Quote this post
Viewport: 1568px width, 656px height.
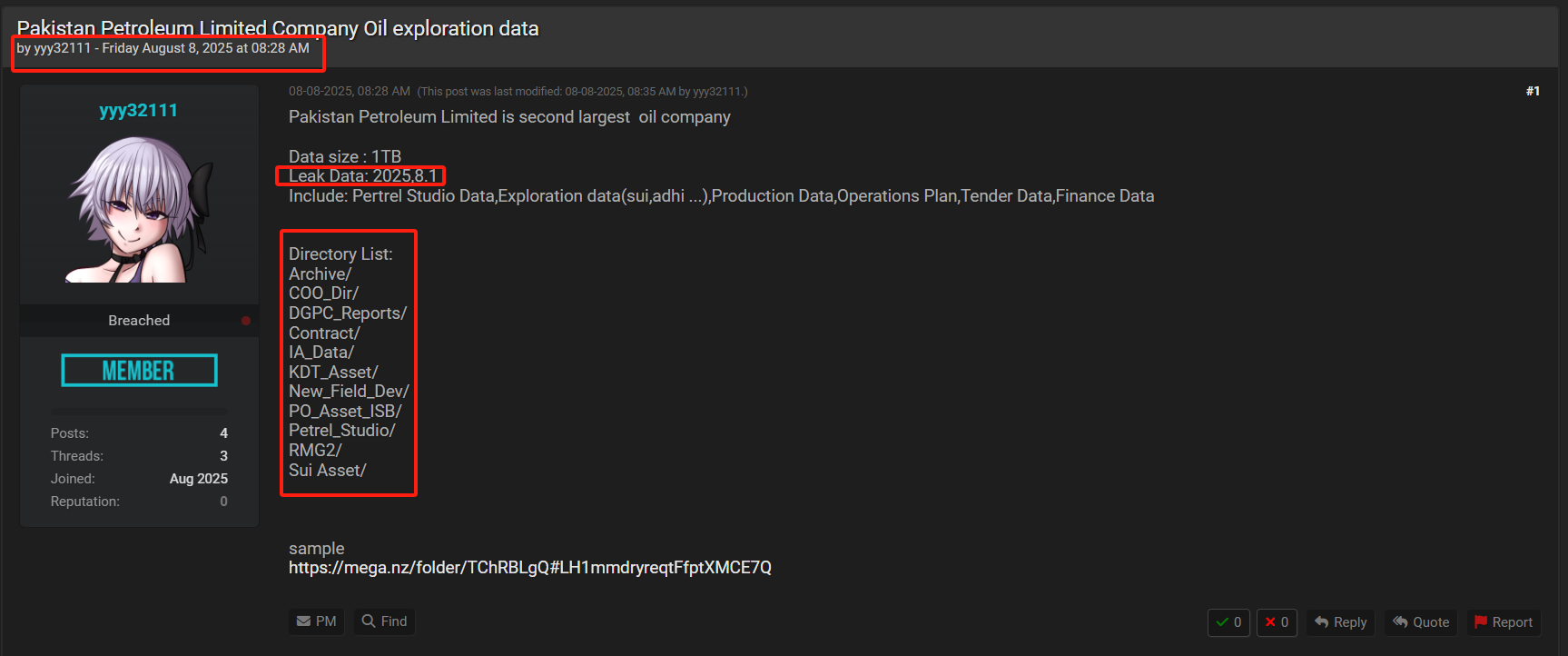[1421, 622]
